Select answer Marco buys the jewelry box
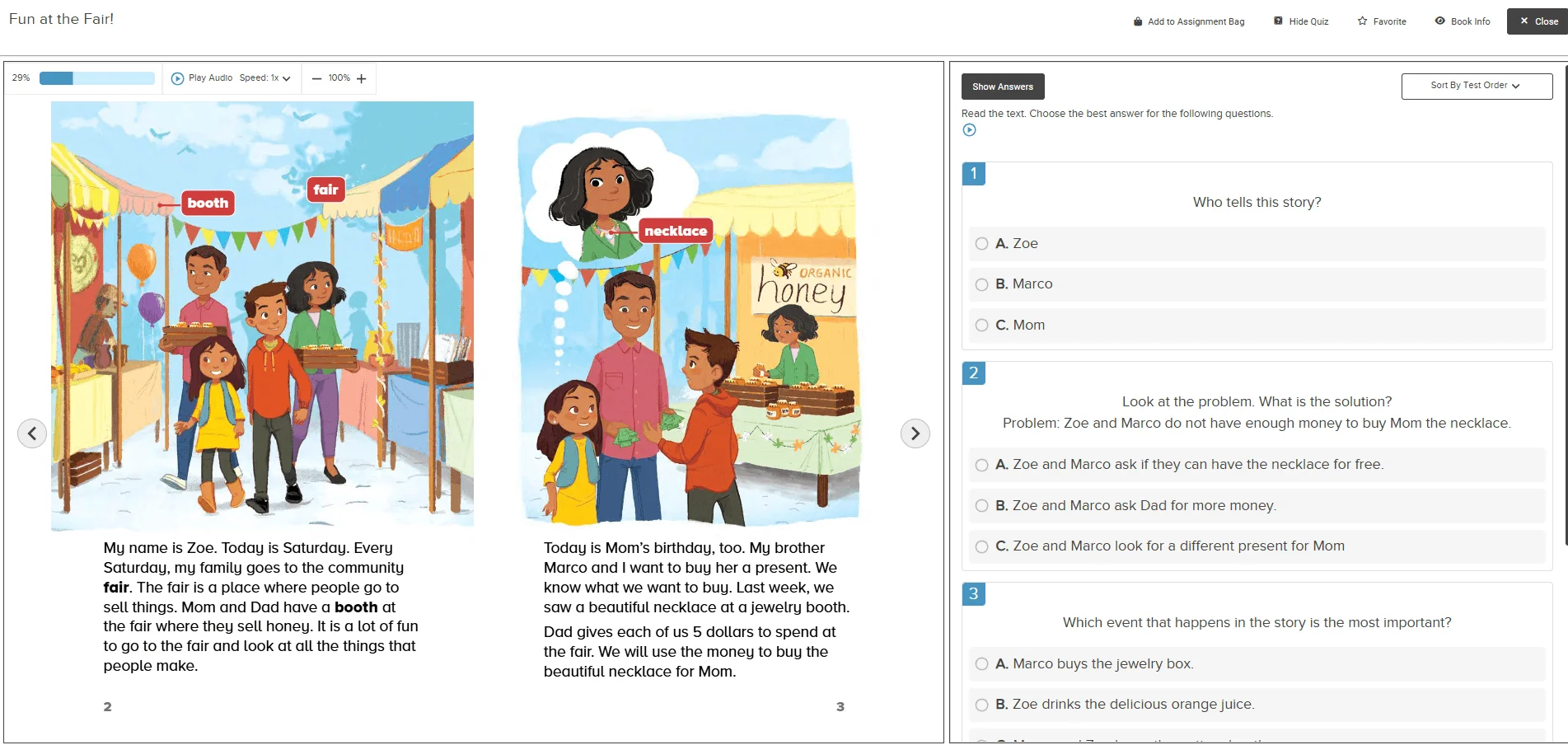 (1257, 664)
